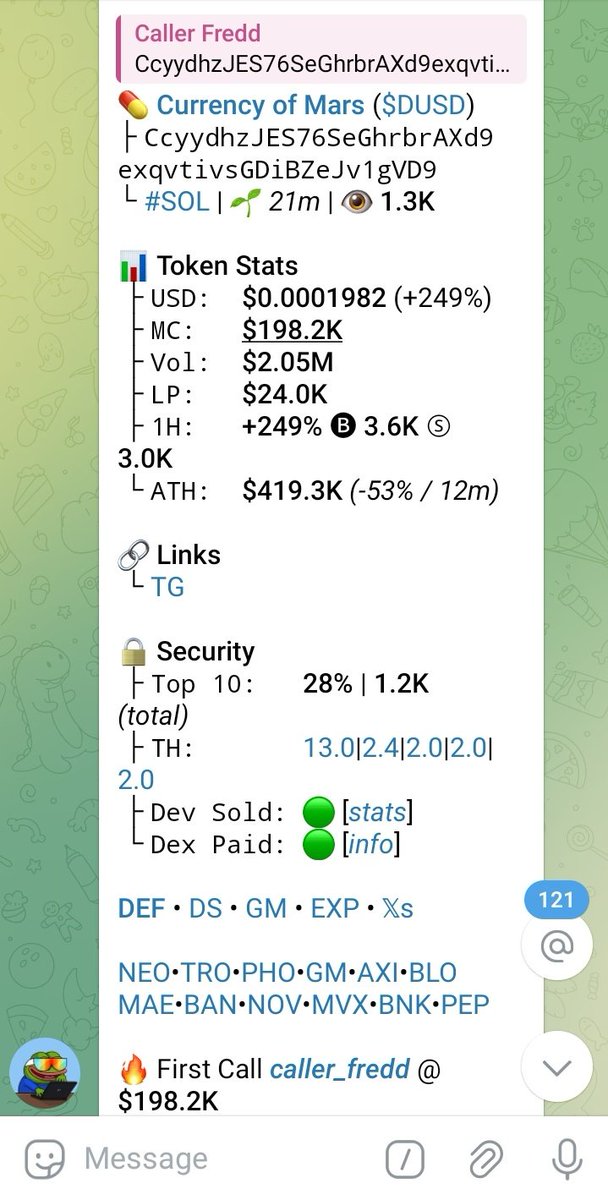The image size is (608, 1200).
Task: Record a voice message with the microphone
Action: 567,1160
